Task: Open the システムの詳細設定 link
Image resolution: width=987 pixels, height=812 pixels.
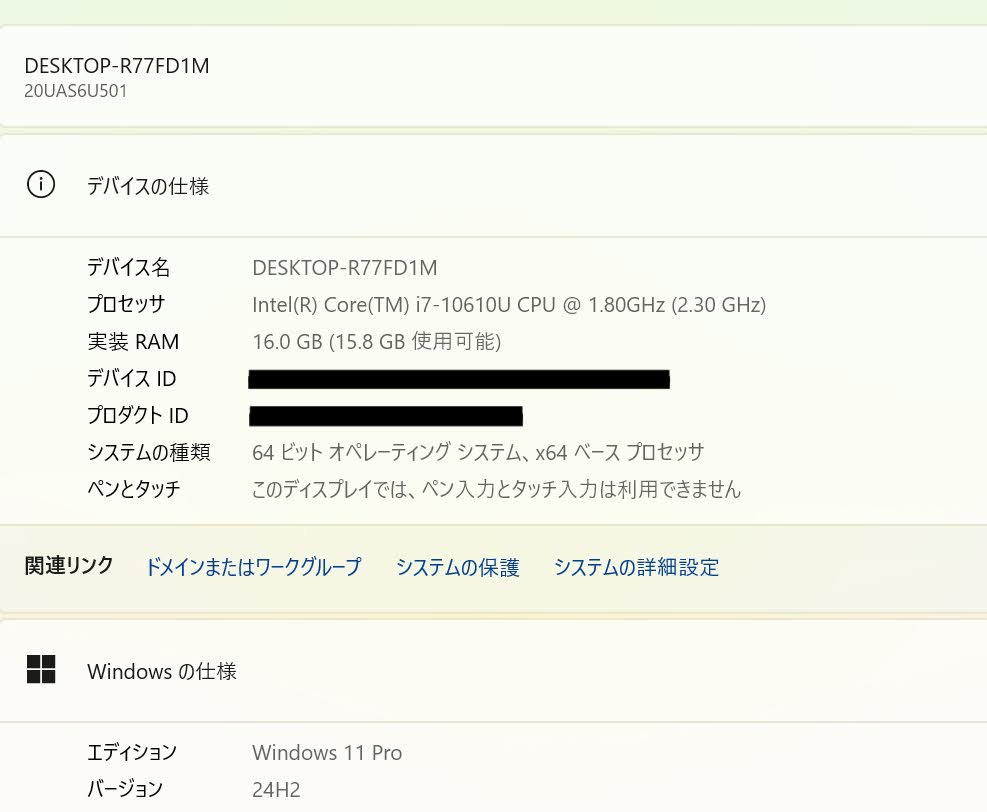Action: pos(636,567)
